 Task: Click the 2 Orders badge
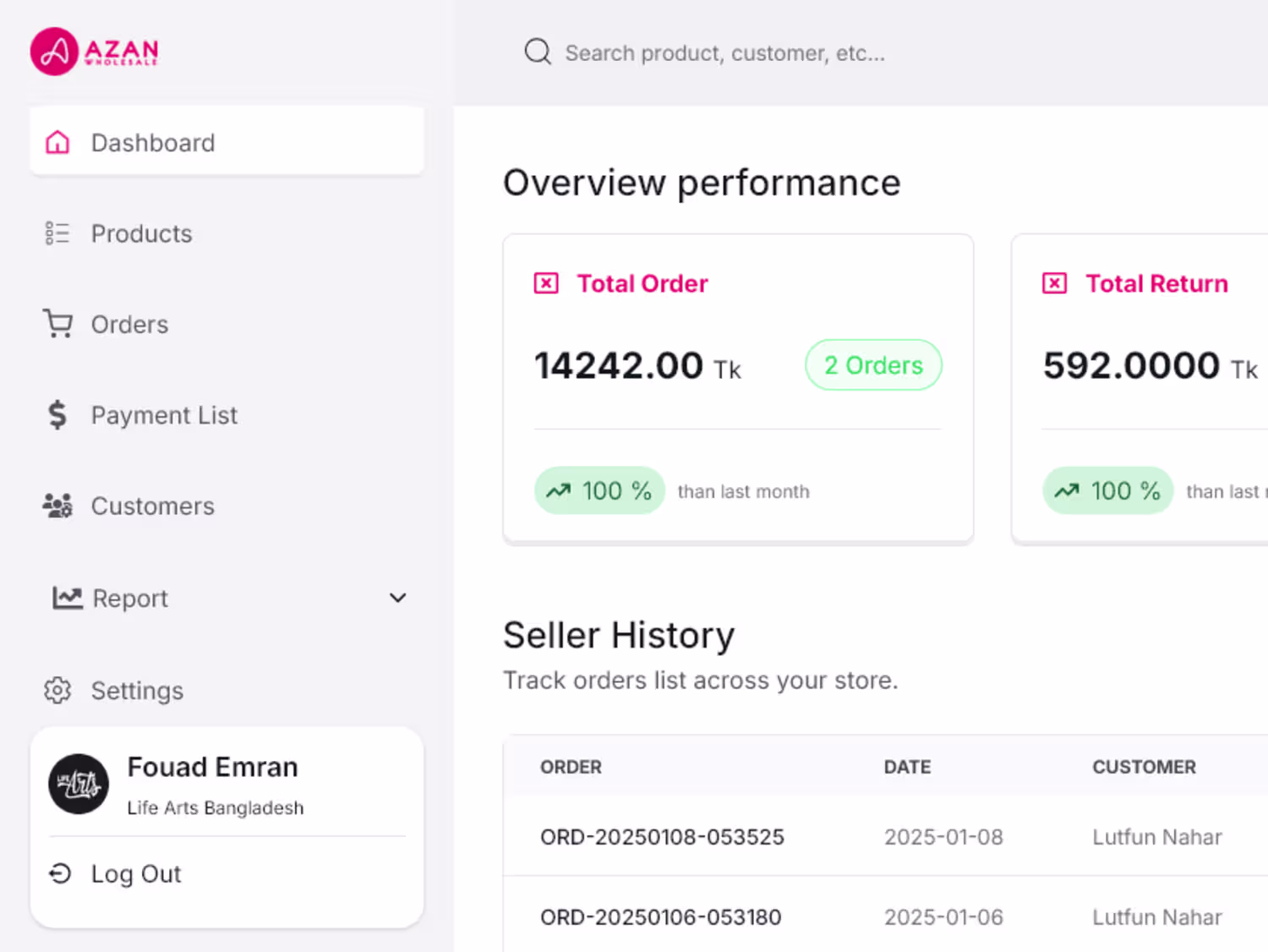point(873,365)
